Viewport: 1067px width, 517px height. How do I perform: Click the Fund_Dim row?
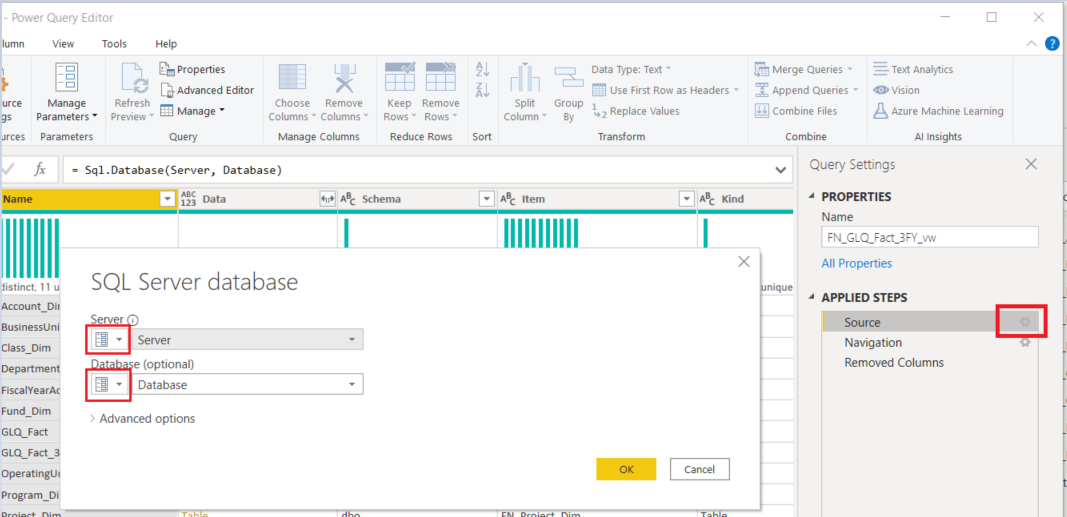point(30,411)
